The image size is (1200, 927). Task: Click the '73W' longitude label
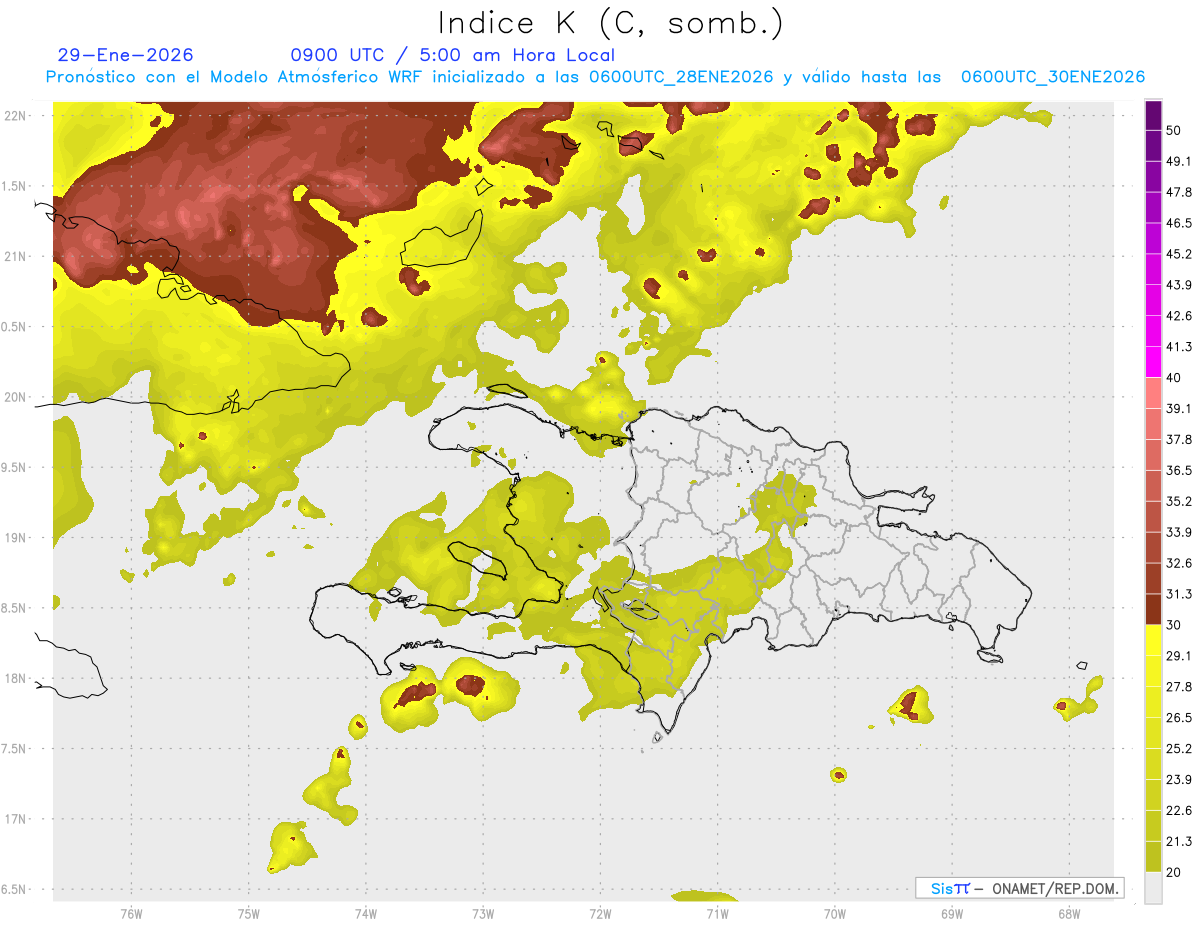coord(483,913)
